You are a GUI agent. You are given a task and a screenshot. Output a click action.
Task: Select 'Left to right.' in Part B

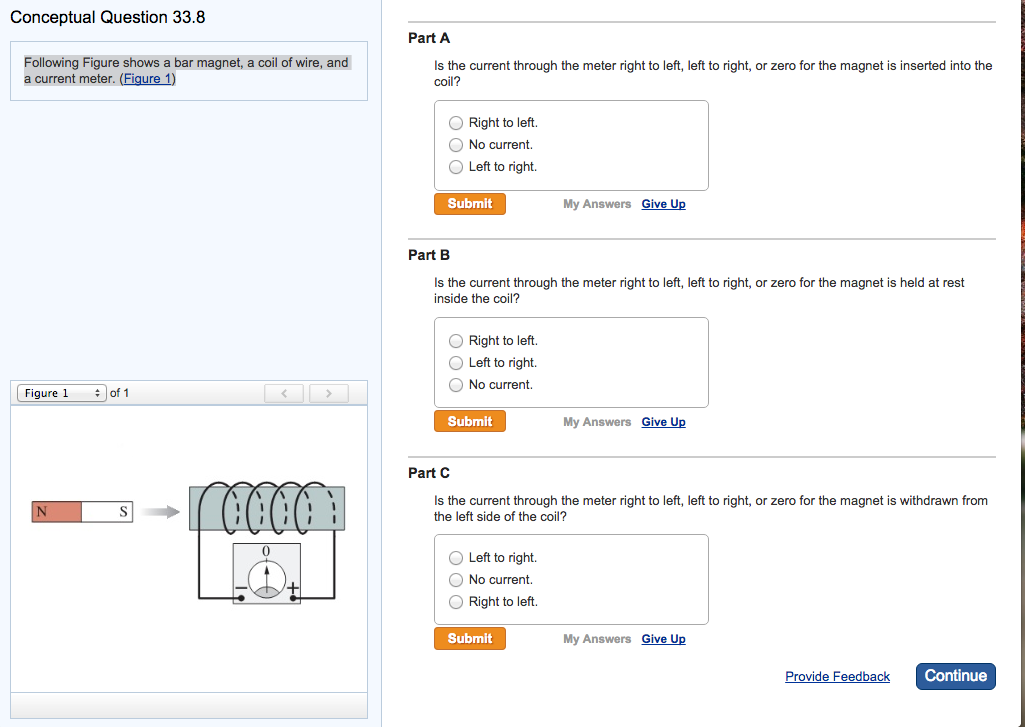456,363
